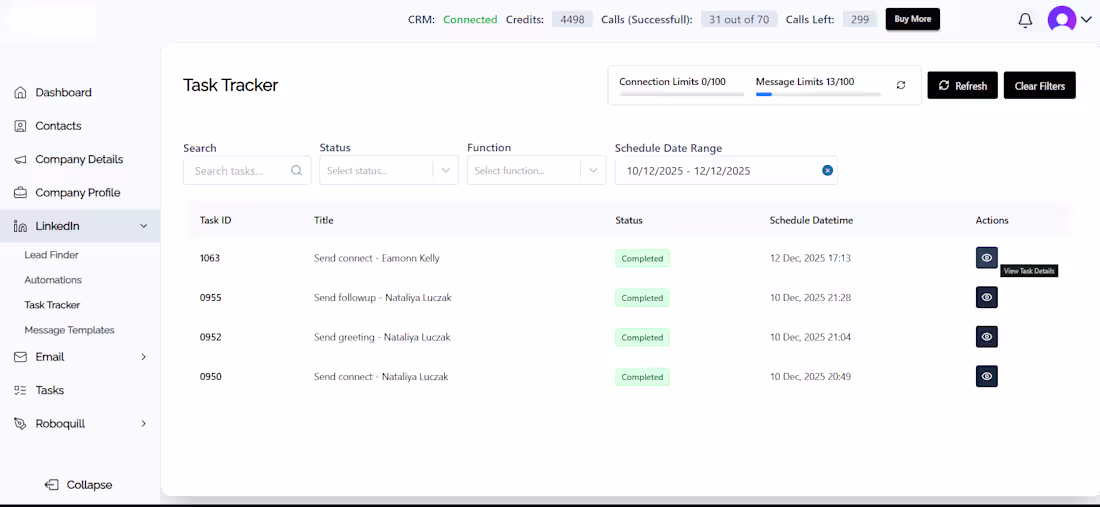
Task: Click the Buy More button
Action: (x=913, y=19)
